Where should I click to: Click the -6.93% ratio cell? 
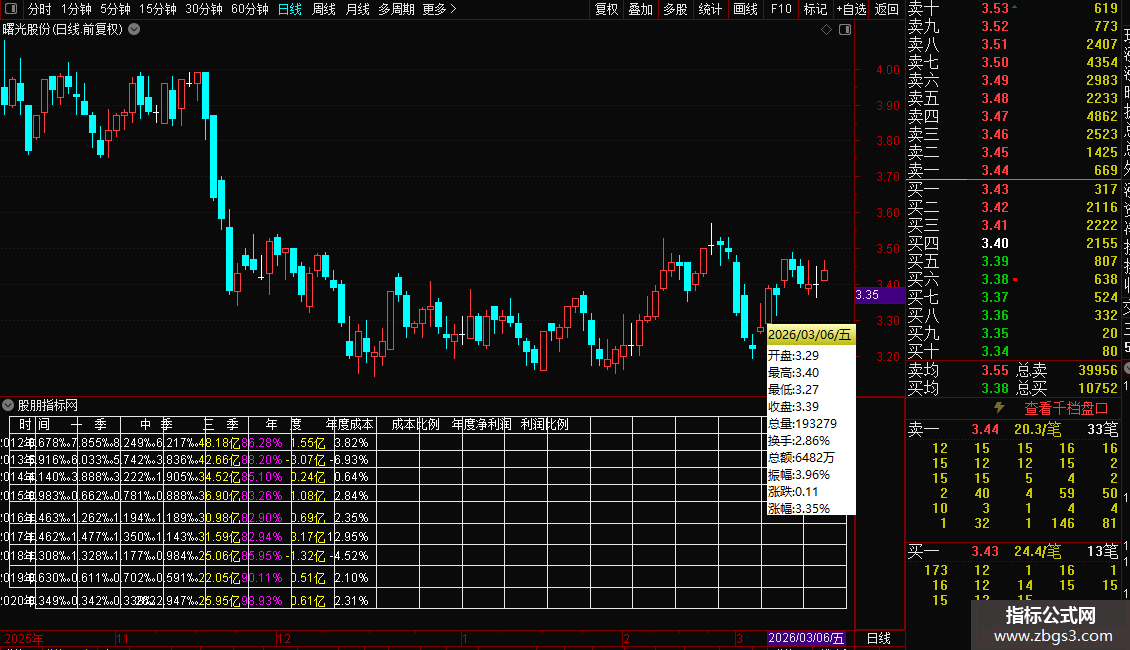pos(350,460)
